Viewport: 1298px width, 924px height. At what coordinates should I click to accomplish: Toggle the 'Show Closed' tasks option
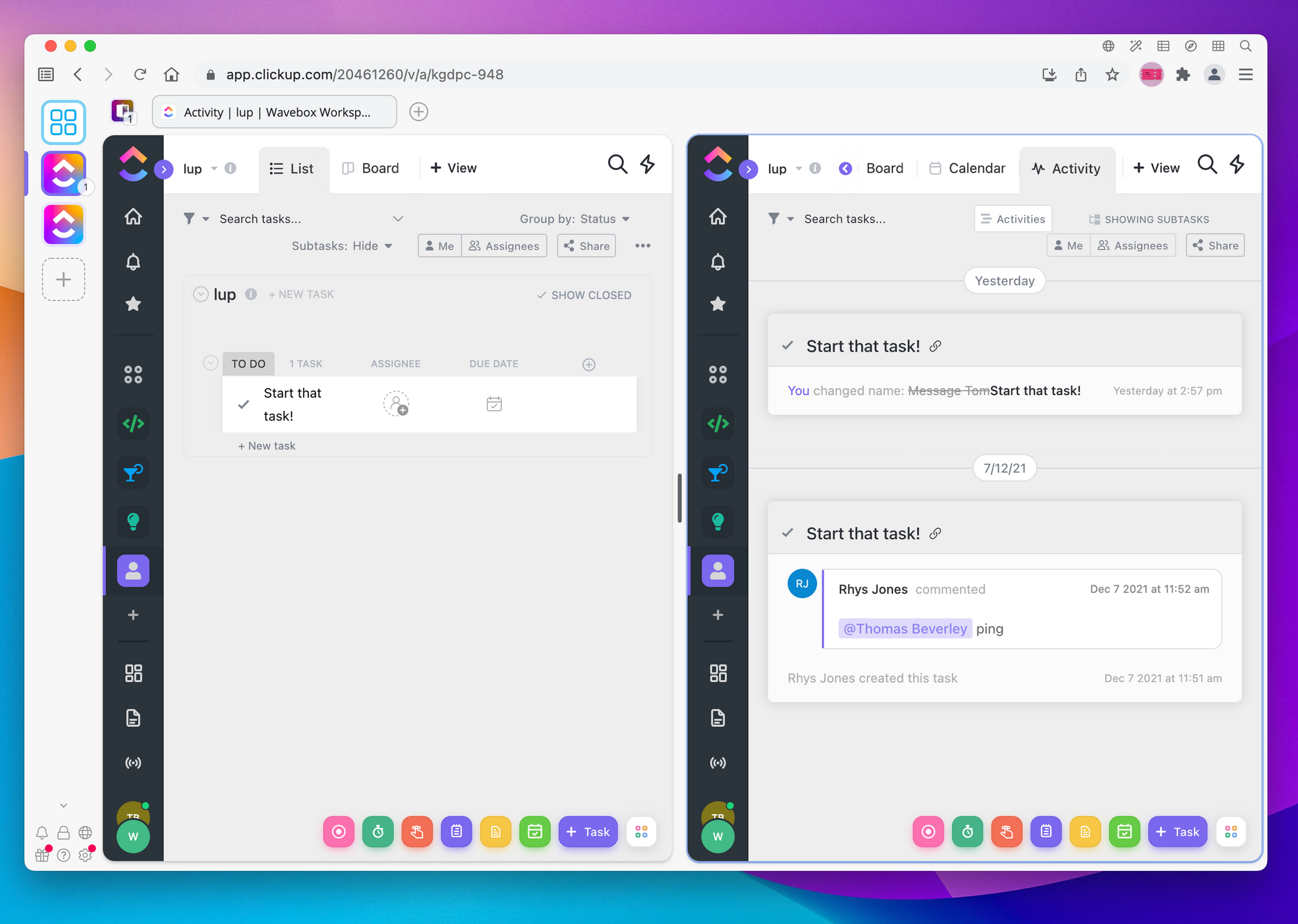pos(583,295)
